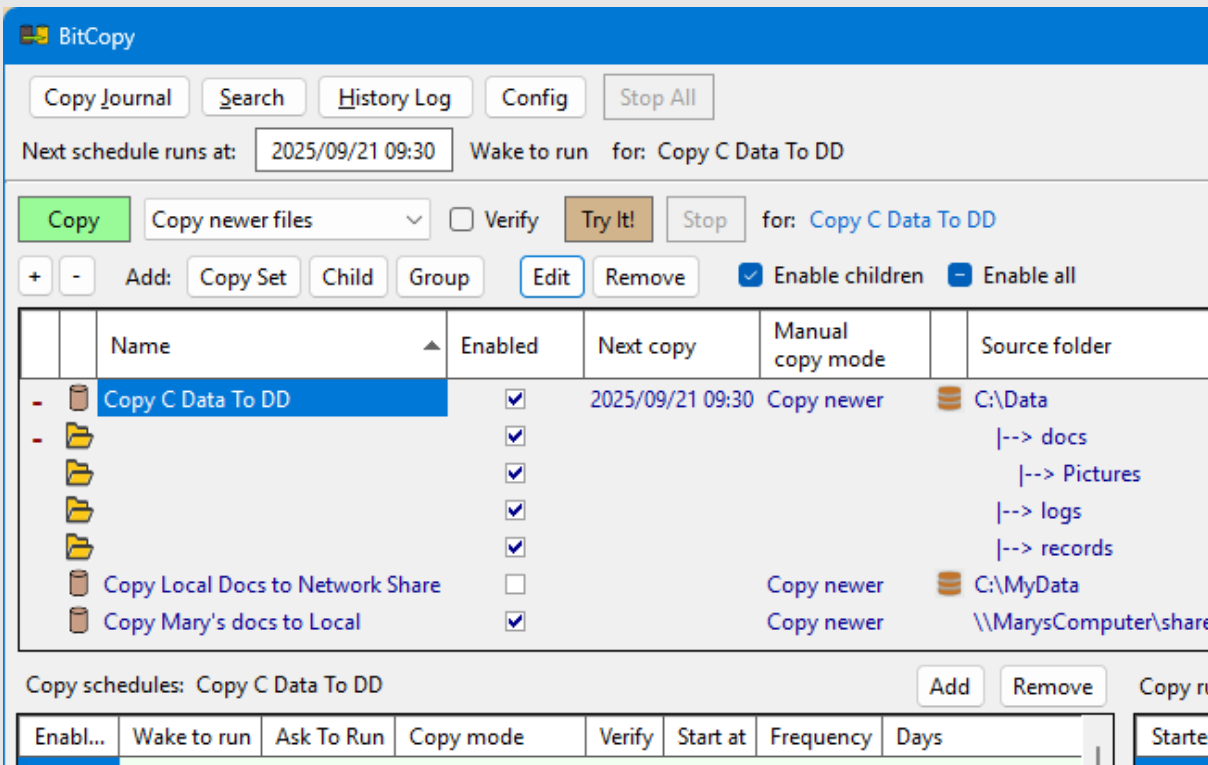Click the Copy C Data To DD copy set icon
Screen dimensions: 1208x765
[78, 398]
